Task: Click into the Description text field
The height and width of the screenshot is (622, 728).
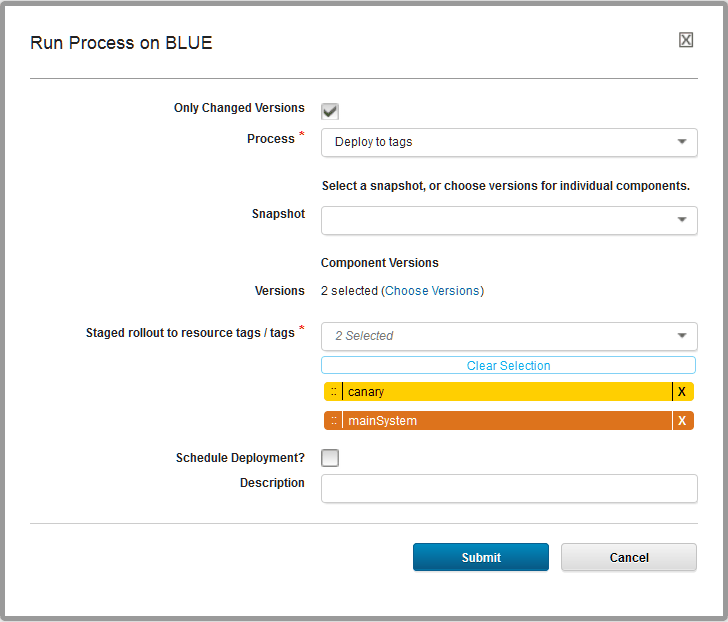Action: [x=508, y=488]
